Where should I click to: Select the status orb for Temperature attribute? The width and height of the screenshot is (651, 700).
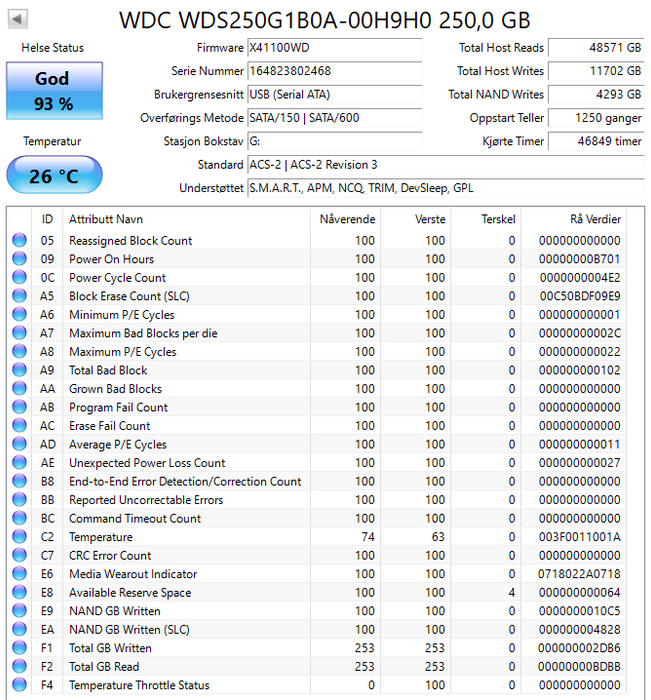(x=19, y=537)
